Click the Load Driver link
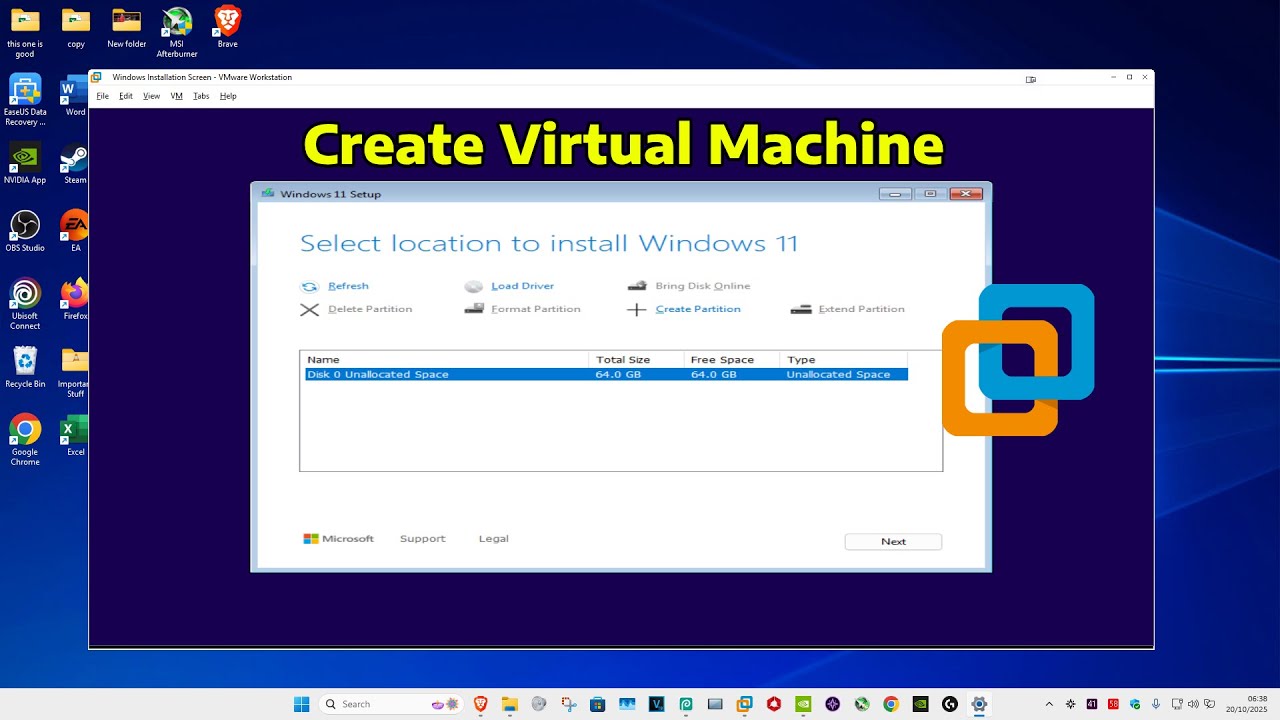This screenshot has height=720, width=1280. point(522,286)
